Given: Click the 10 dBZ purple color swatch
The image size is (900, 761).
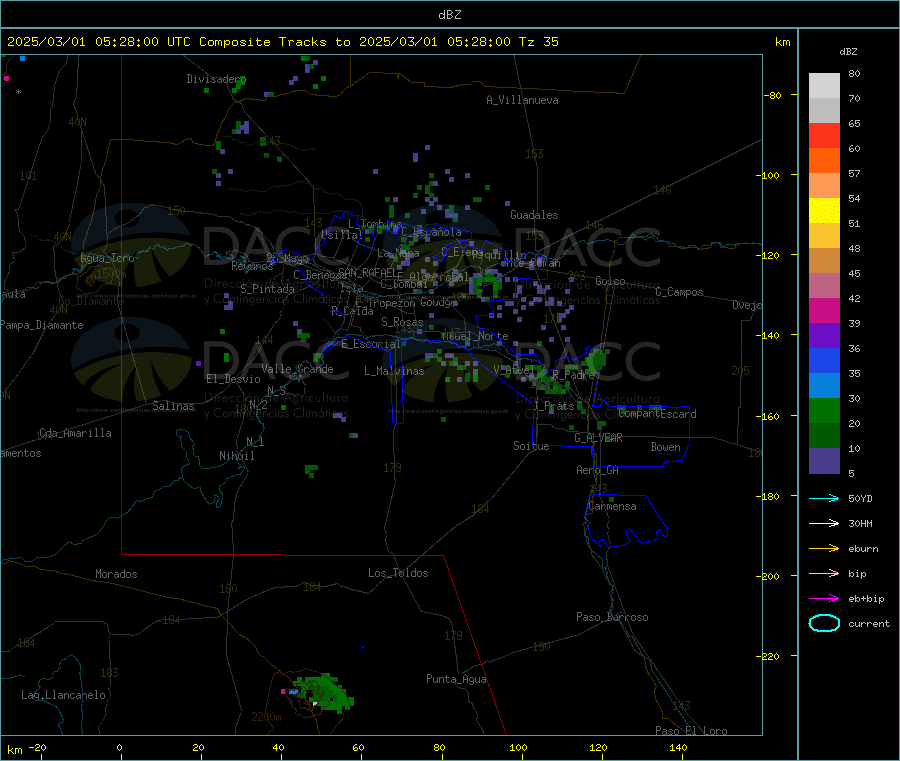Looking at the screenshot, I should coord(824,461).
